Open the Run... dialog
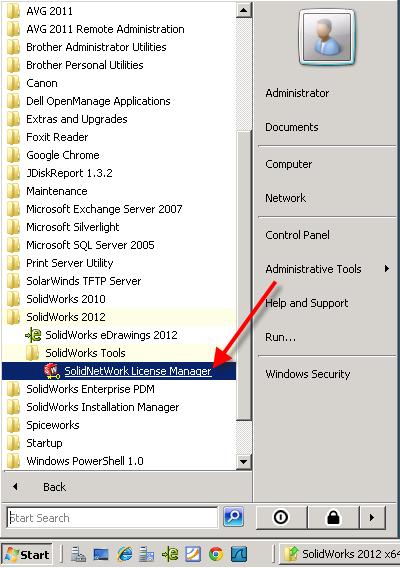400x568 pixels. [280, 337]
